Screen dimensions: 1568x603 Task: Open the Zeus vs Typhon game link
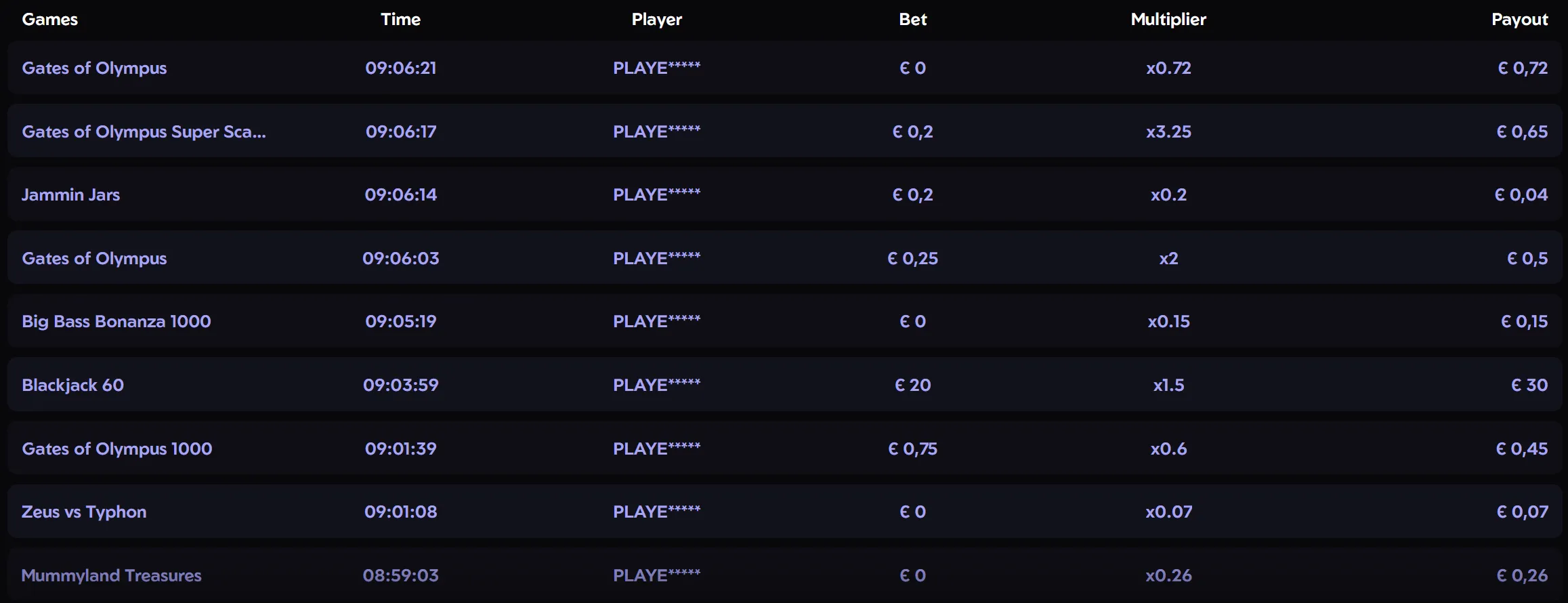tap(84, 512)
